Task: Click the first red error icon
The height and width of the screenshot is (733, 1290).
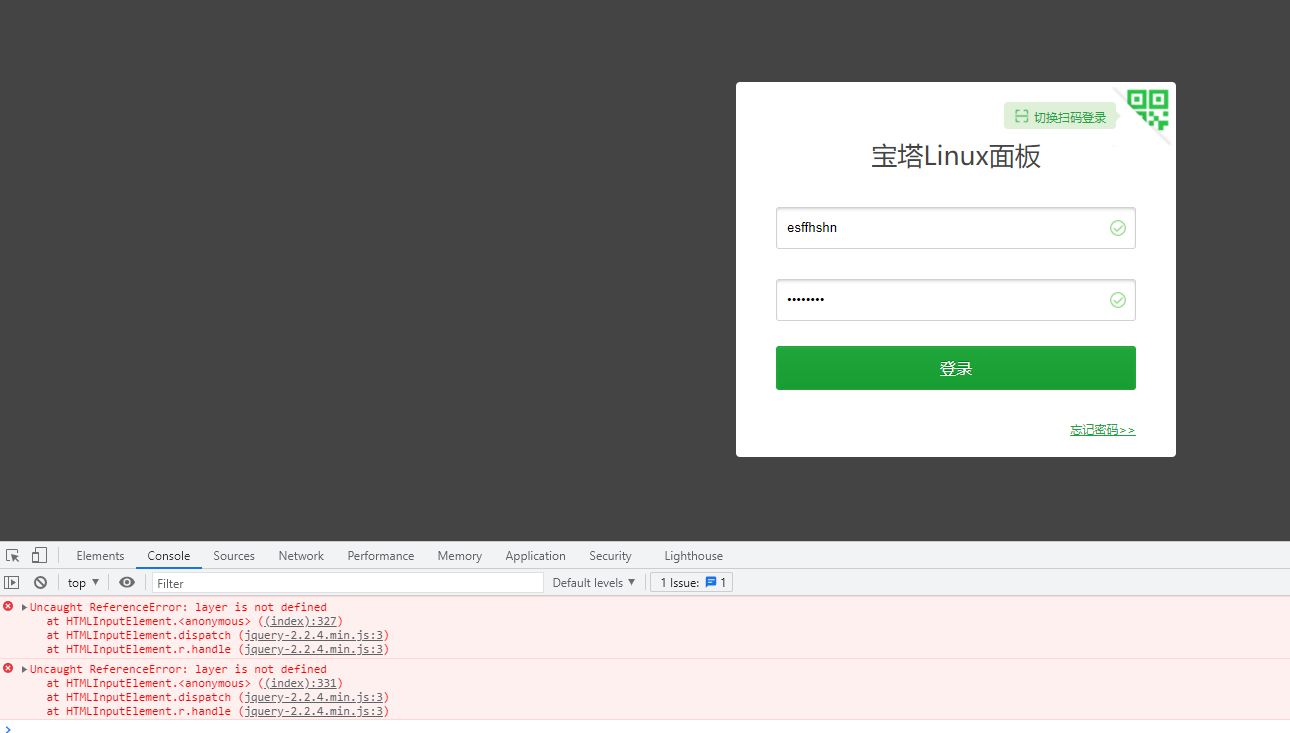Action: tap(8, 607)
